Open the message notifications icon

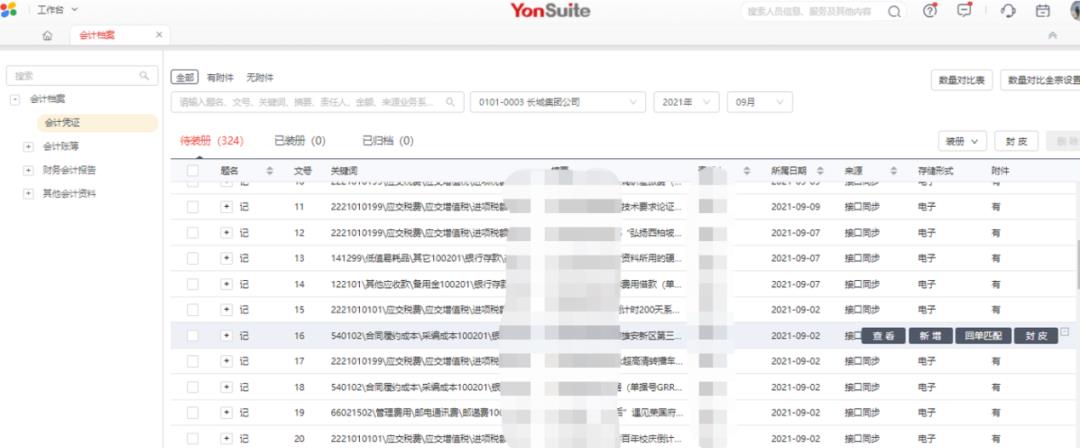965,10
